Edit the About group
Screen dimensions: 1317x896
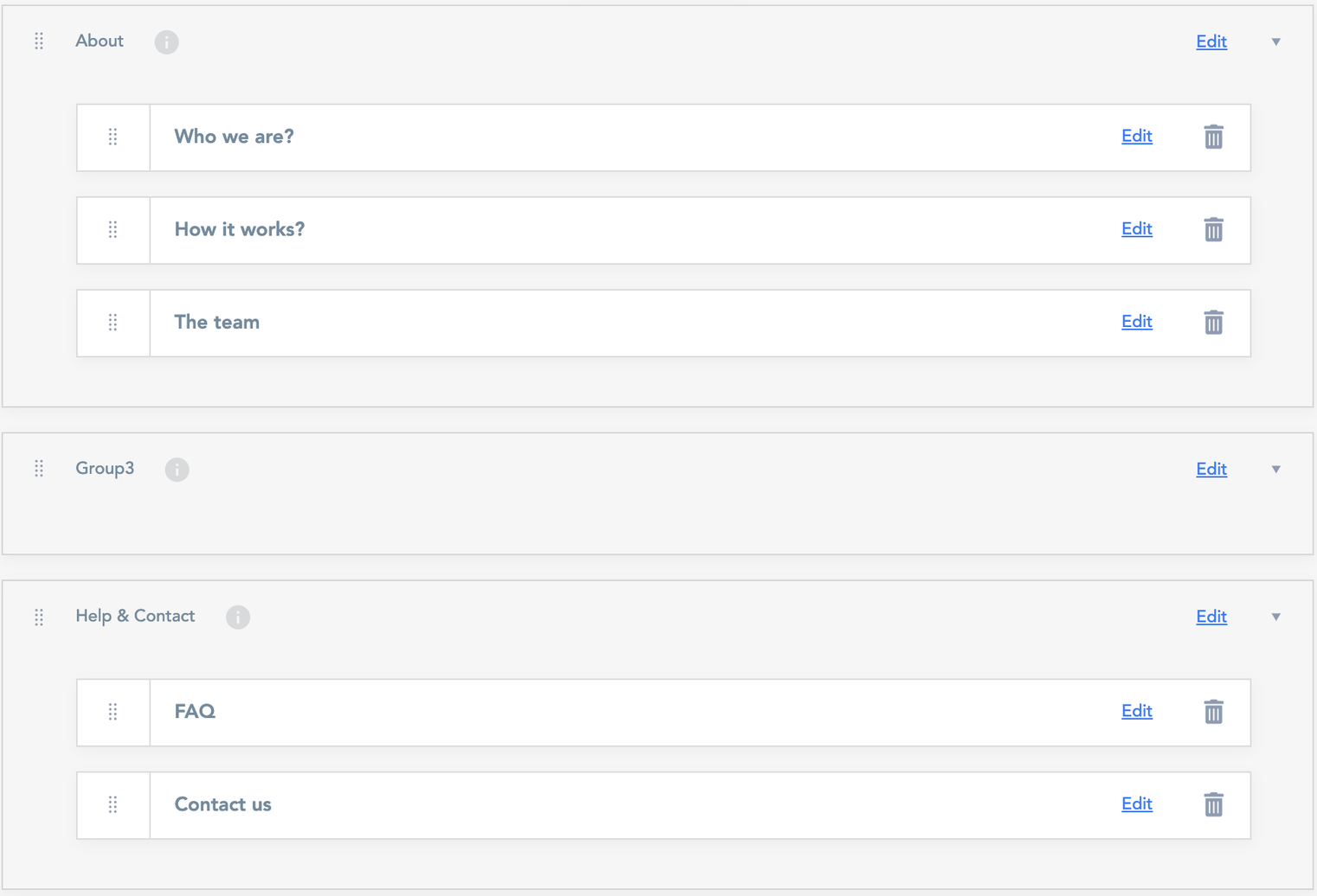pos(1211,42)
